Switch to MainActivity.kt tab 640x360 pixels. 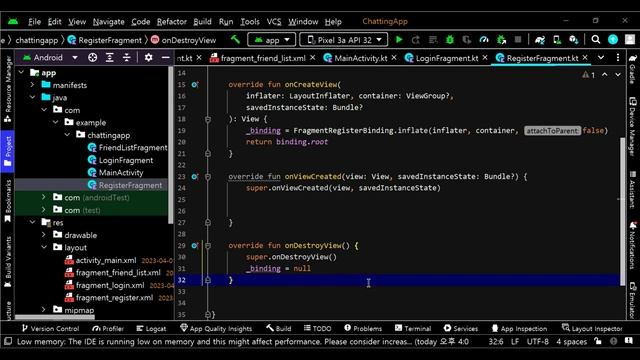360,58
